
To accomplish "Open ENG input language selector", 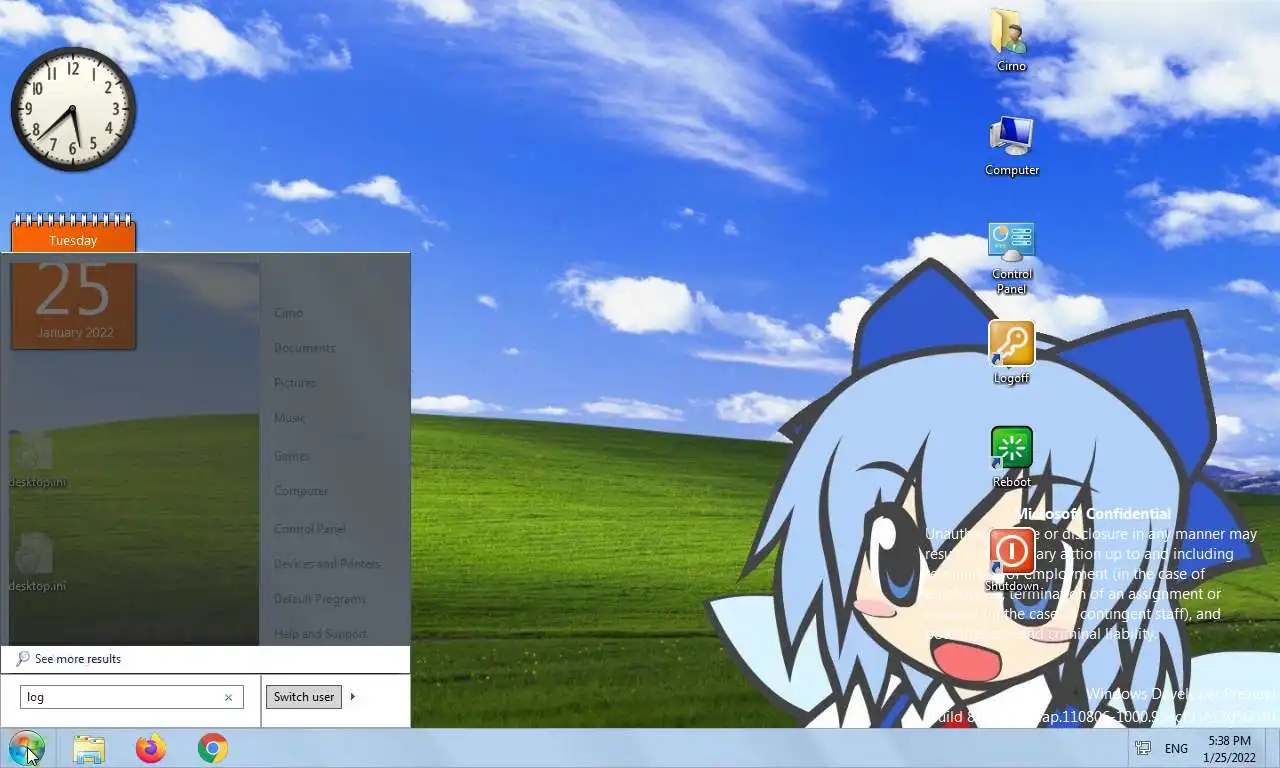I will (1176, 748).
